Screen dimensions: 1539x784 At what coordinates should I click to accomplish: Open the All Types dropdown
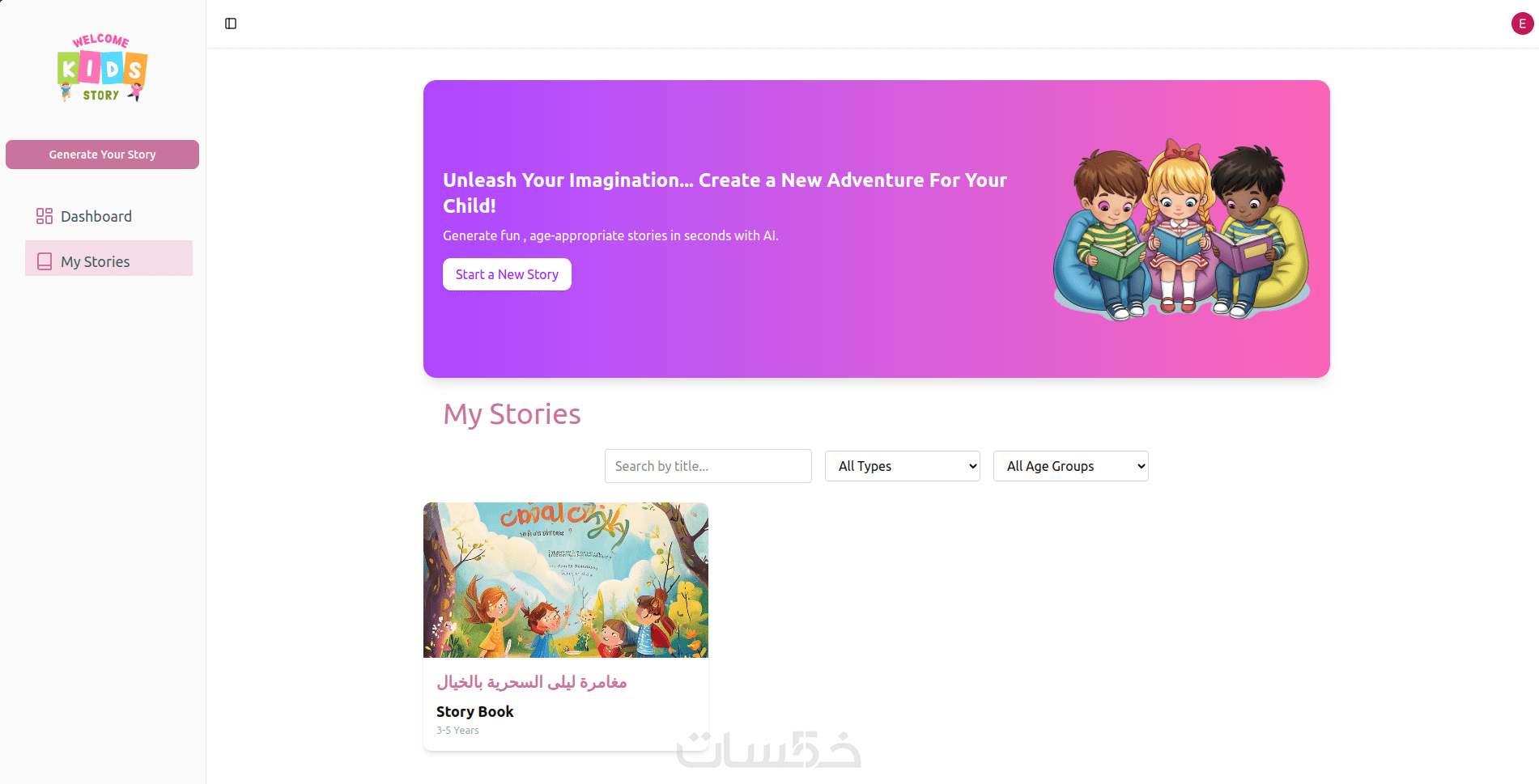902,466
